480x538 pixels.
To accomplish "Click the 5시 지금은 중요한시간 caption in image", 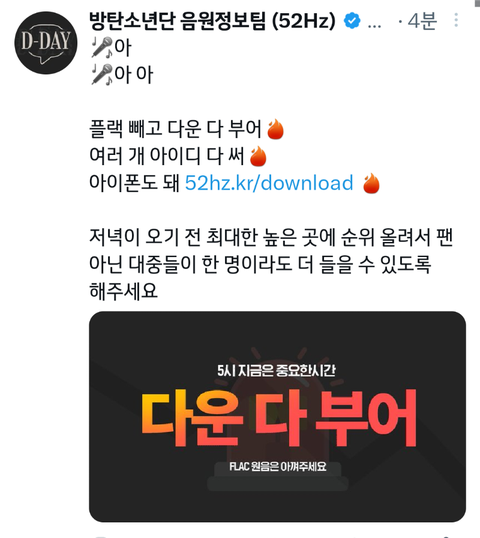I will click(277, 371).
